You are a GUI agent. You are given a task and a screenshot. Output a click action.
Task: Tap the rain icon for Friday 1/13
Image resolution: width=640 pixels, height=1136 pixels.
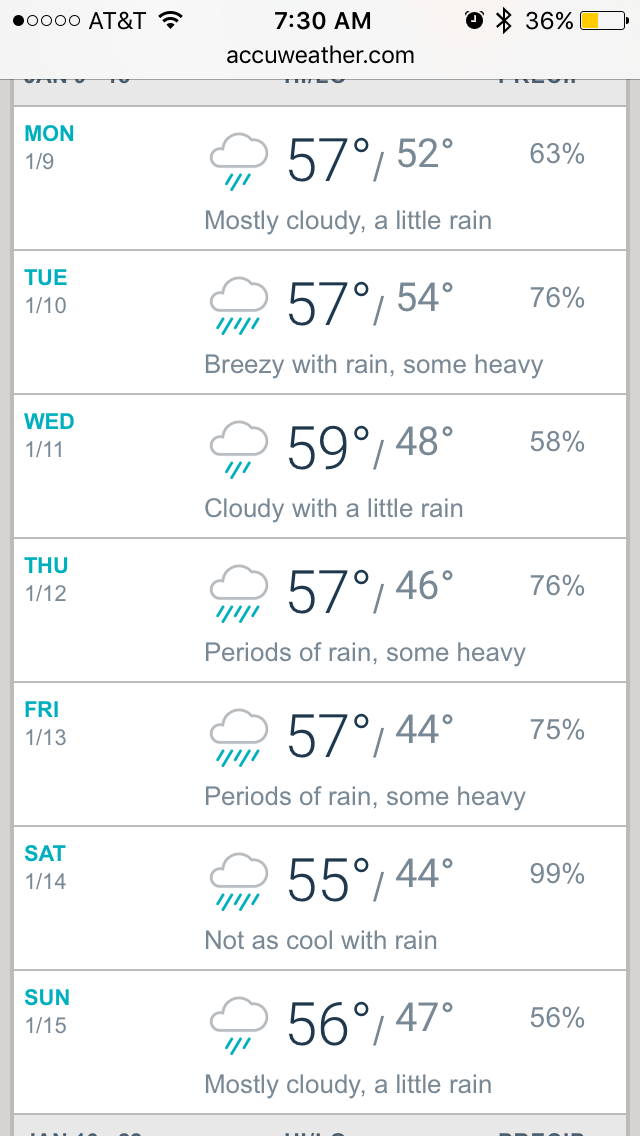pos(239,737)
